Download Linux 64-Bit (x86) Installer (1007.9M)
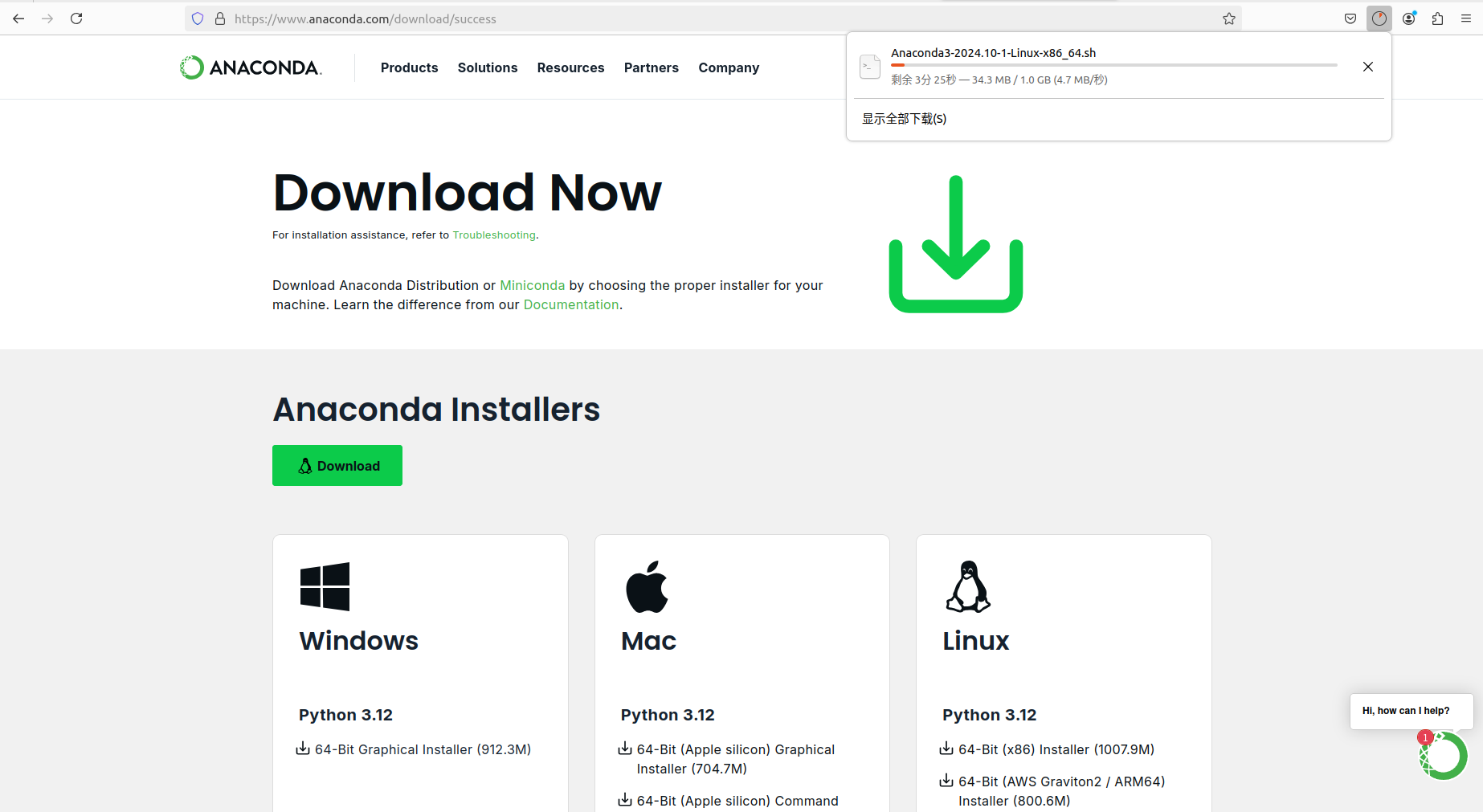Screen dimensions: 1483x812 click(1056, 749)
